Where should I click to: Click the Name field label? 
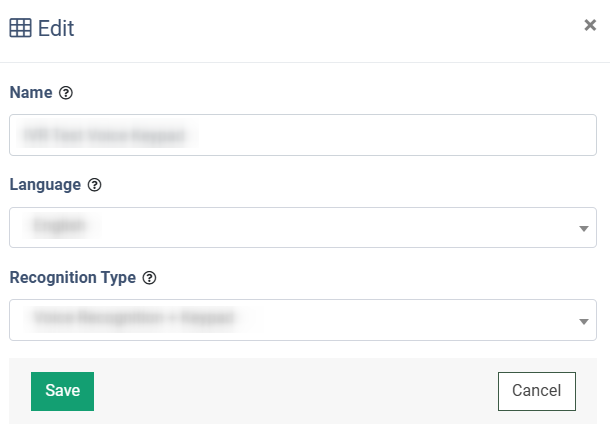(x=30, y=93)
